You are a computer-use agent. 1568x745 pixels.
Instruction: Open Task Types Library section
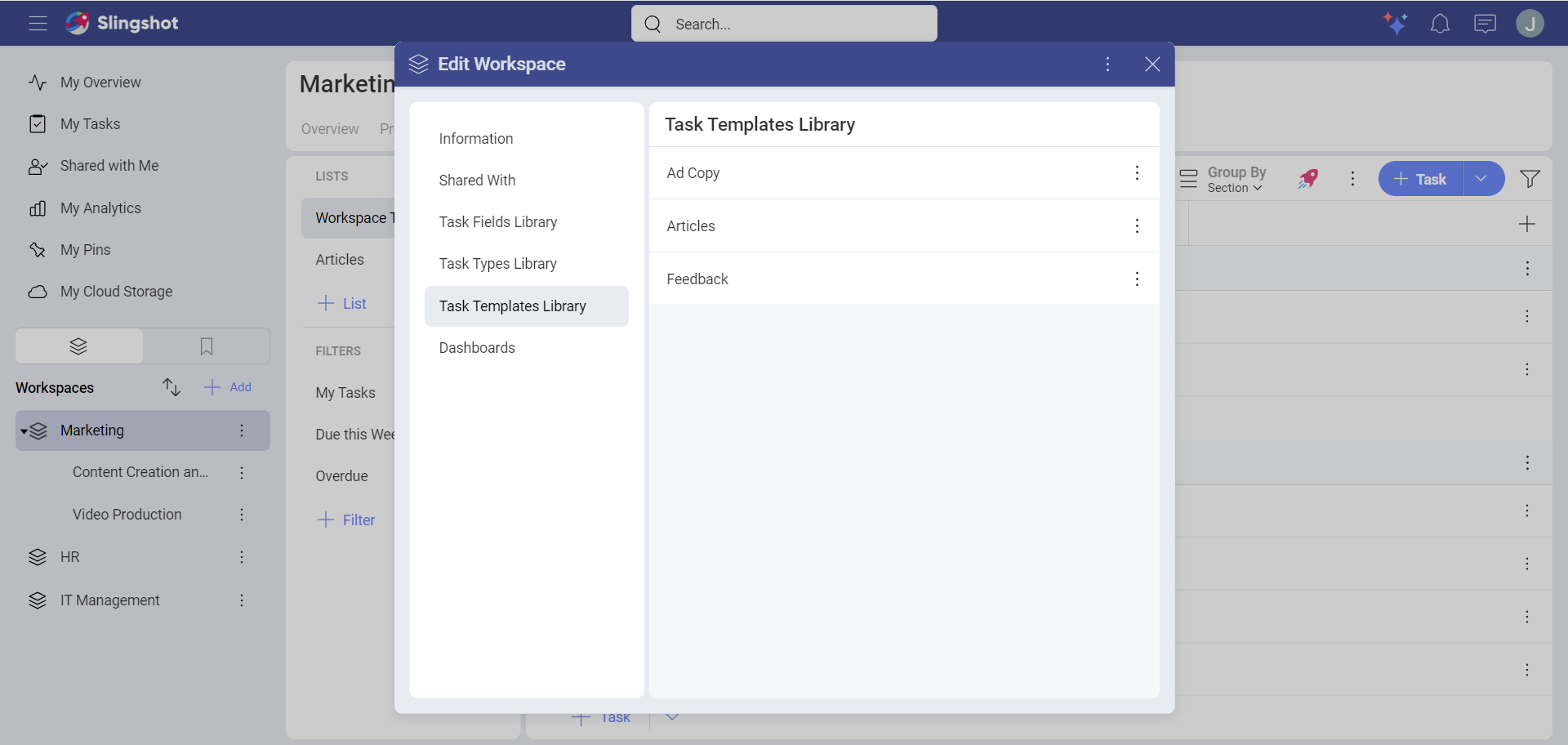tap(526, 264)
